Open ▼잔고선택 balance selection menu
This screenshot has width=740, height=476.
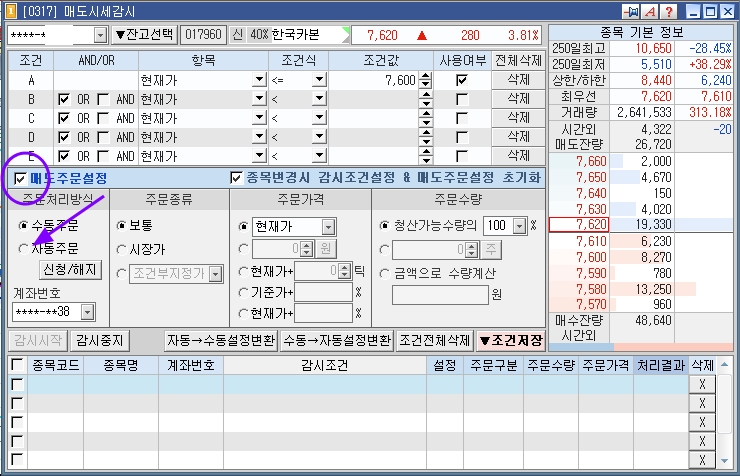point(145,34)
